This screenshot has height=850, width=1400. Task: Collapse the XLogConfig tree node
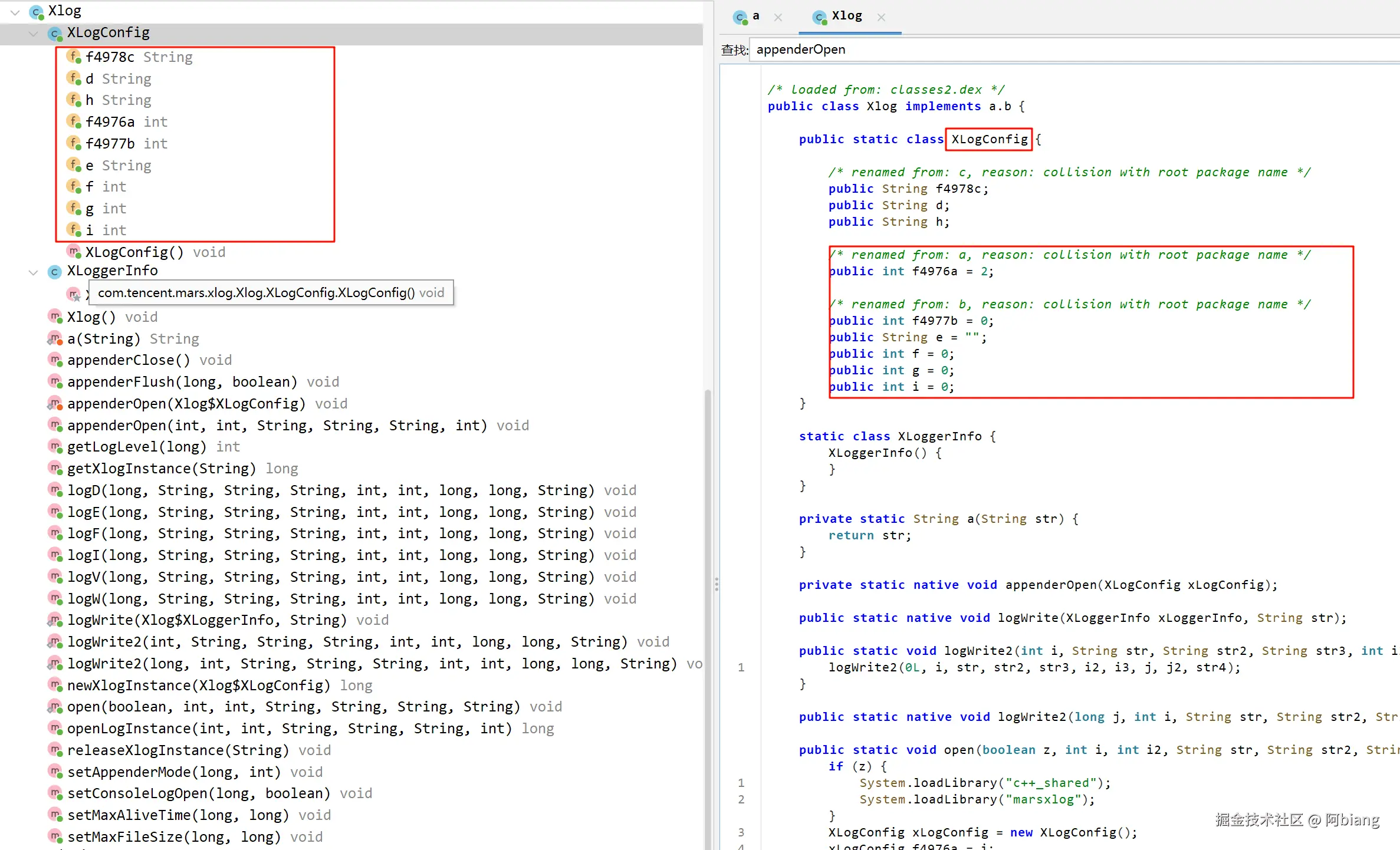point(34,34)
